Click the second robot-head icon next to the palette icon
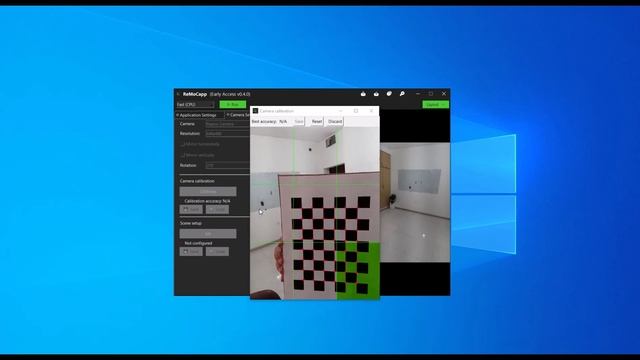640x360 pixels. coord(376,94)
